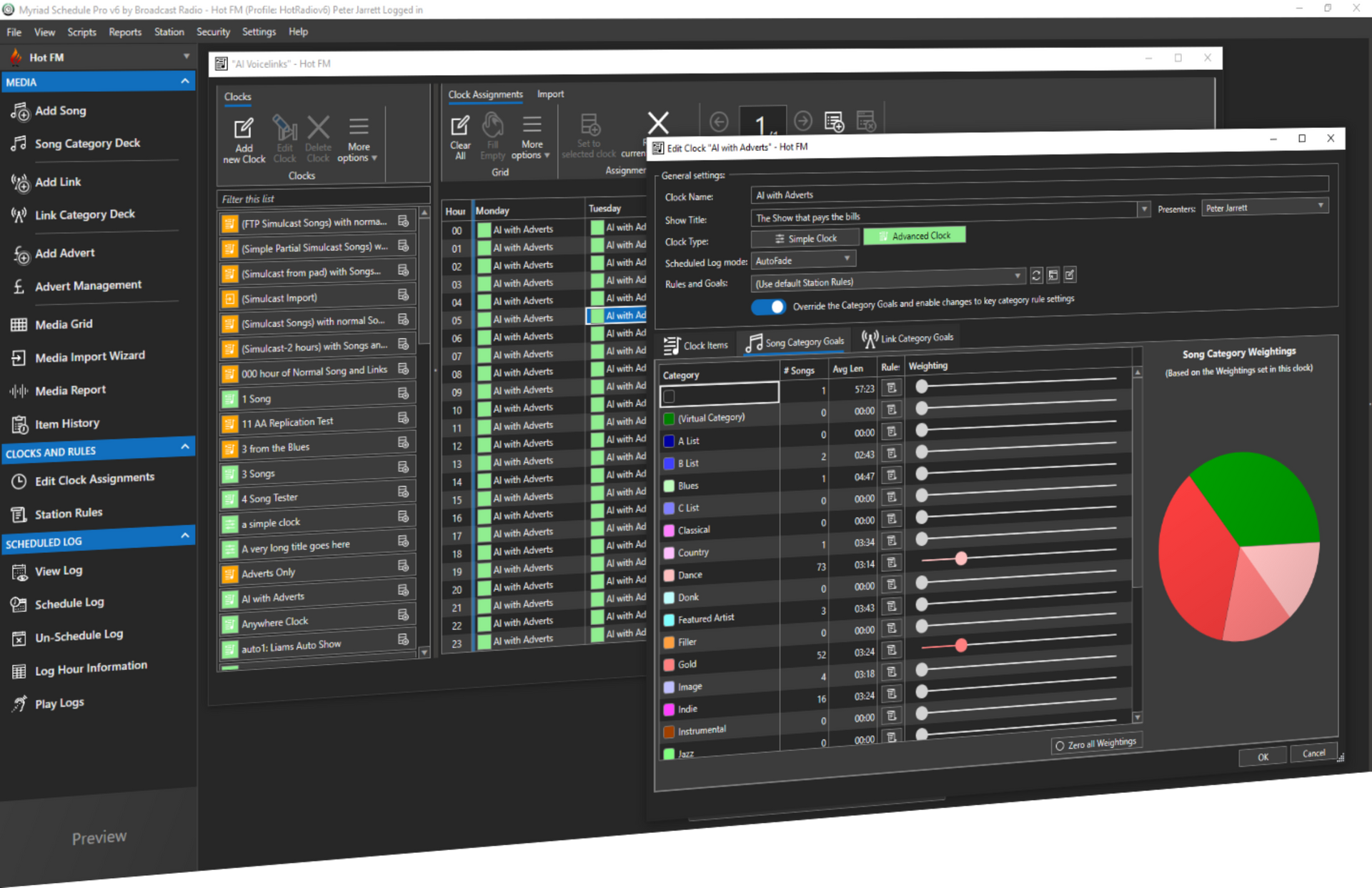Click refresh icon next to Rules and Goals
The width and height of the screenshot is (1372, 888).
tap(1036, 276)
